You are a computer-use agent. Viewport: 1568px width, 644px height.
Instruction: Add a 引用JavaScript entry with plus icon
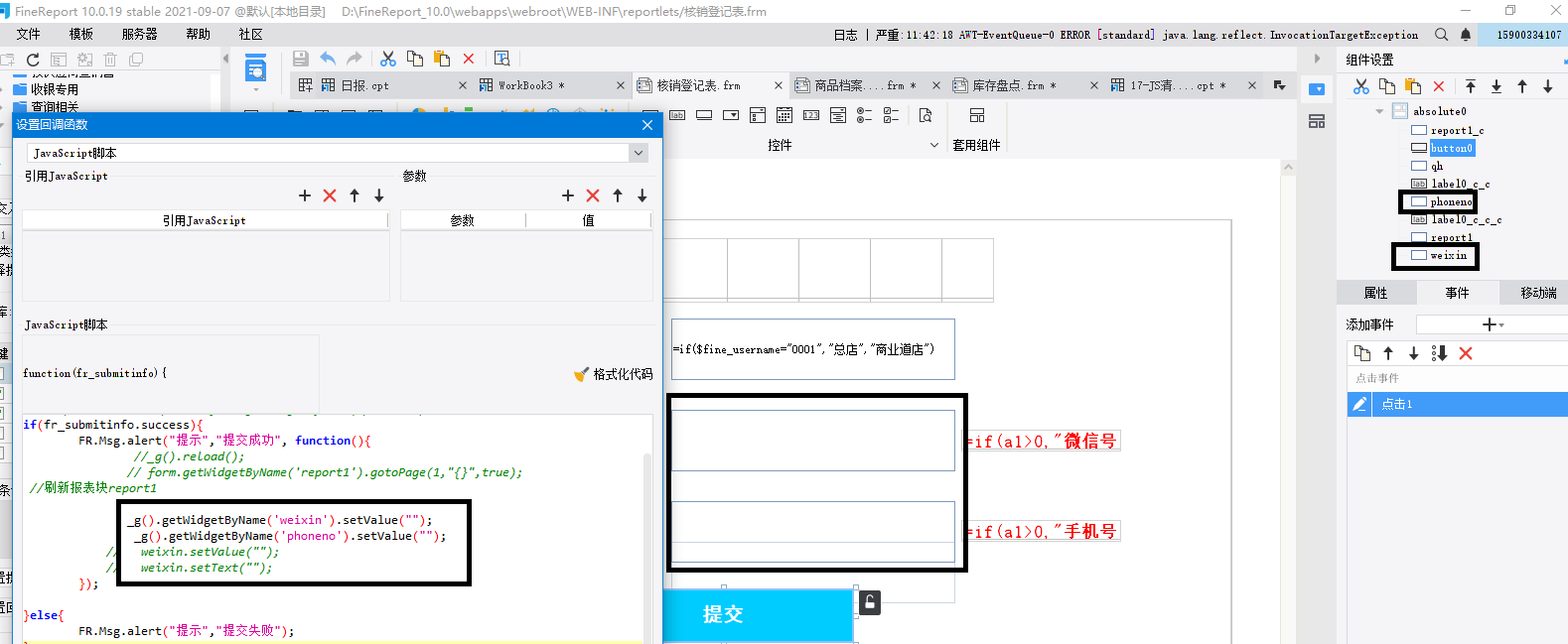(x=305, y=195)
